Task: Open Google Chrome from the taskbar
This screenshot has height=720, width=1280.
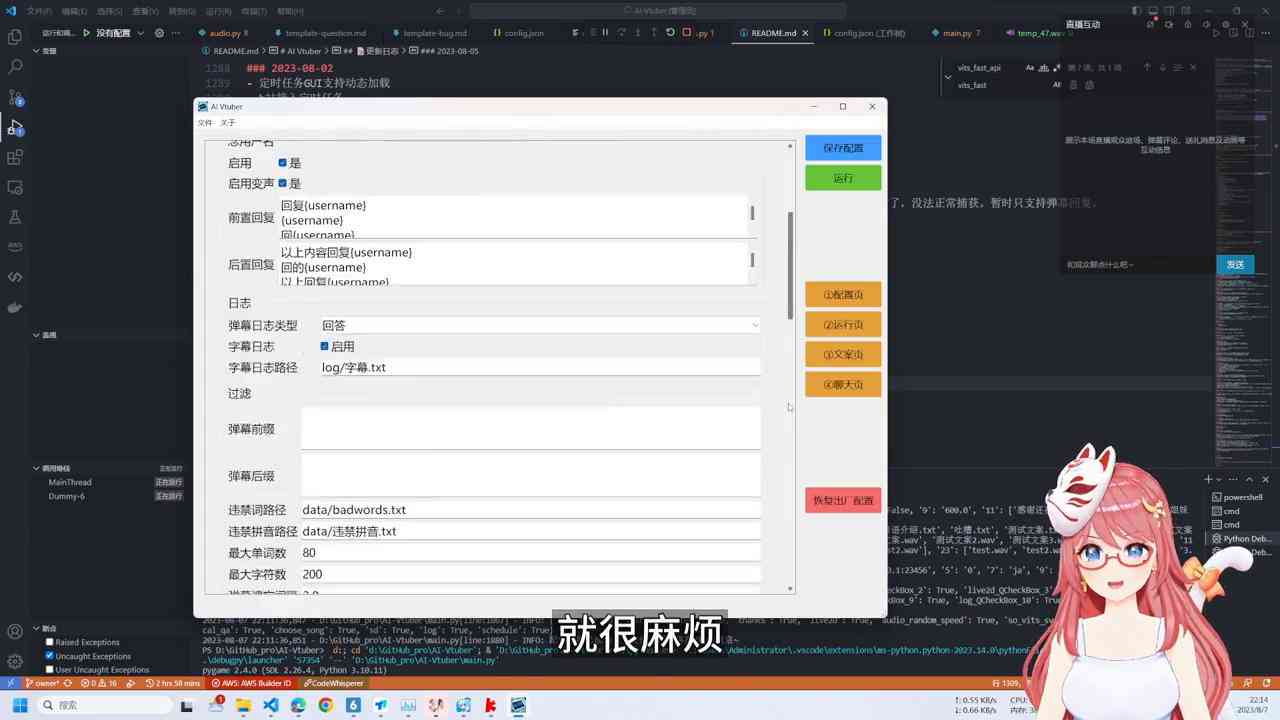Action: pyautogui.click(x=325, y=705)
